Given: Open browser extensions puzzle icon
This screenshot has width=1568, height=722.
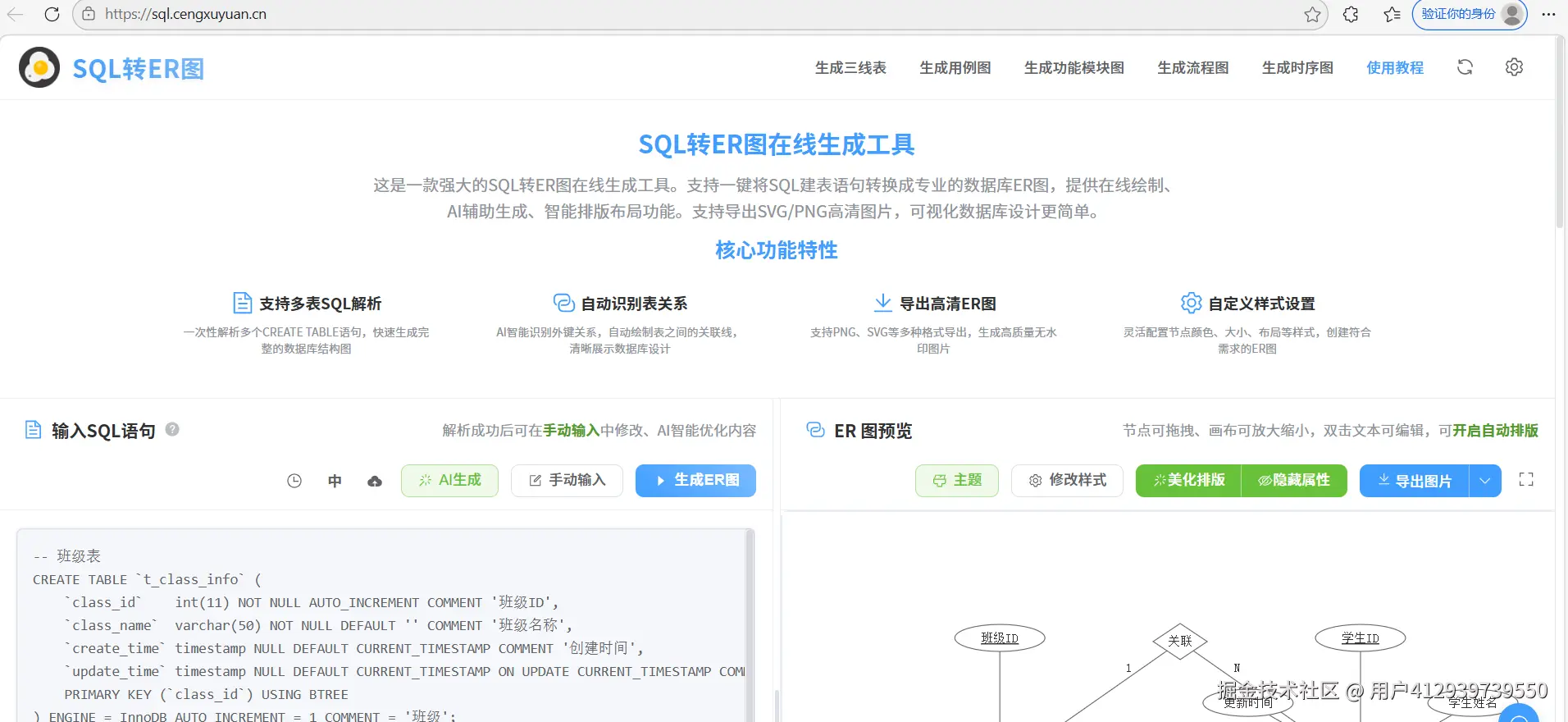Looking at the screenshot, I should (1351, 14).
